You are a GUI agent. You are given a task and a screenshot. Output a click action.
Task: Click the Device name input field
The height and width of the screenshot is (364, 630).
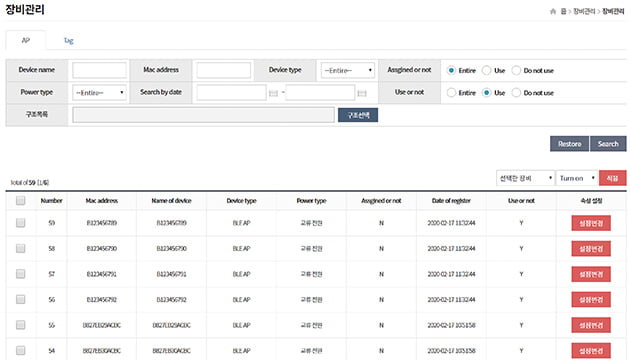[99, 70]
